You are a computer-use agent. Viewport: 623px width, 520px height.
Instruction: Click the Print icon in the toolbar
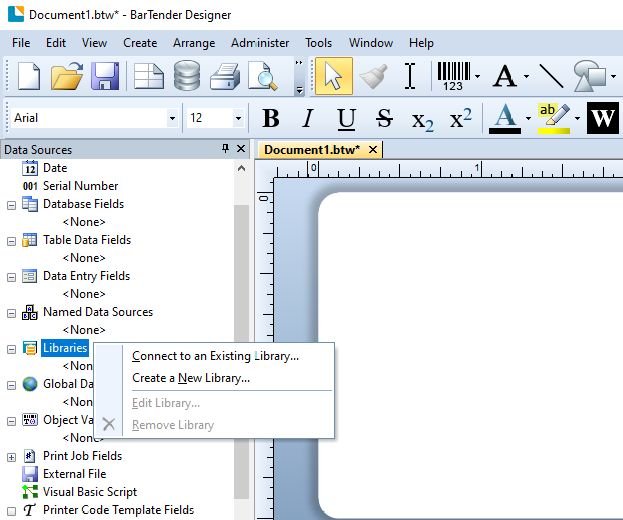(226, 77)
